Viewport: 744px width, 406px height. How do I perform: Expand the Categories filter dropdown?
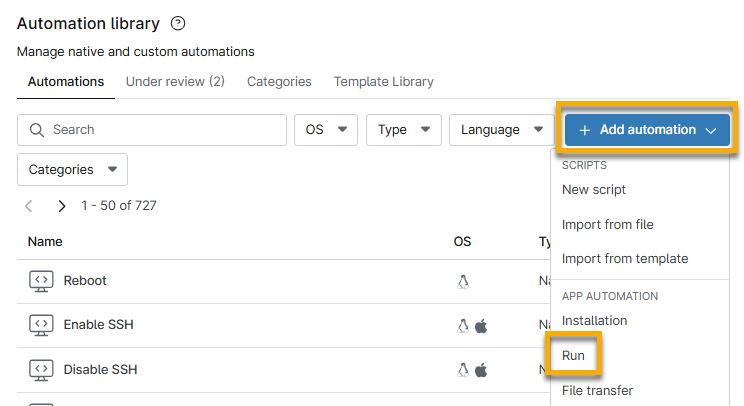[x=72, y=170]
